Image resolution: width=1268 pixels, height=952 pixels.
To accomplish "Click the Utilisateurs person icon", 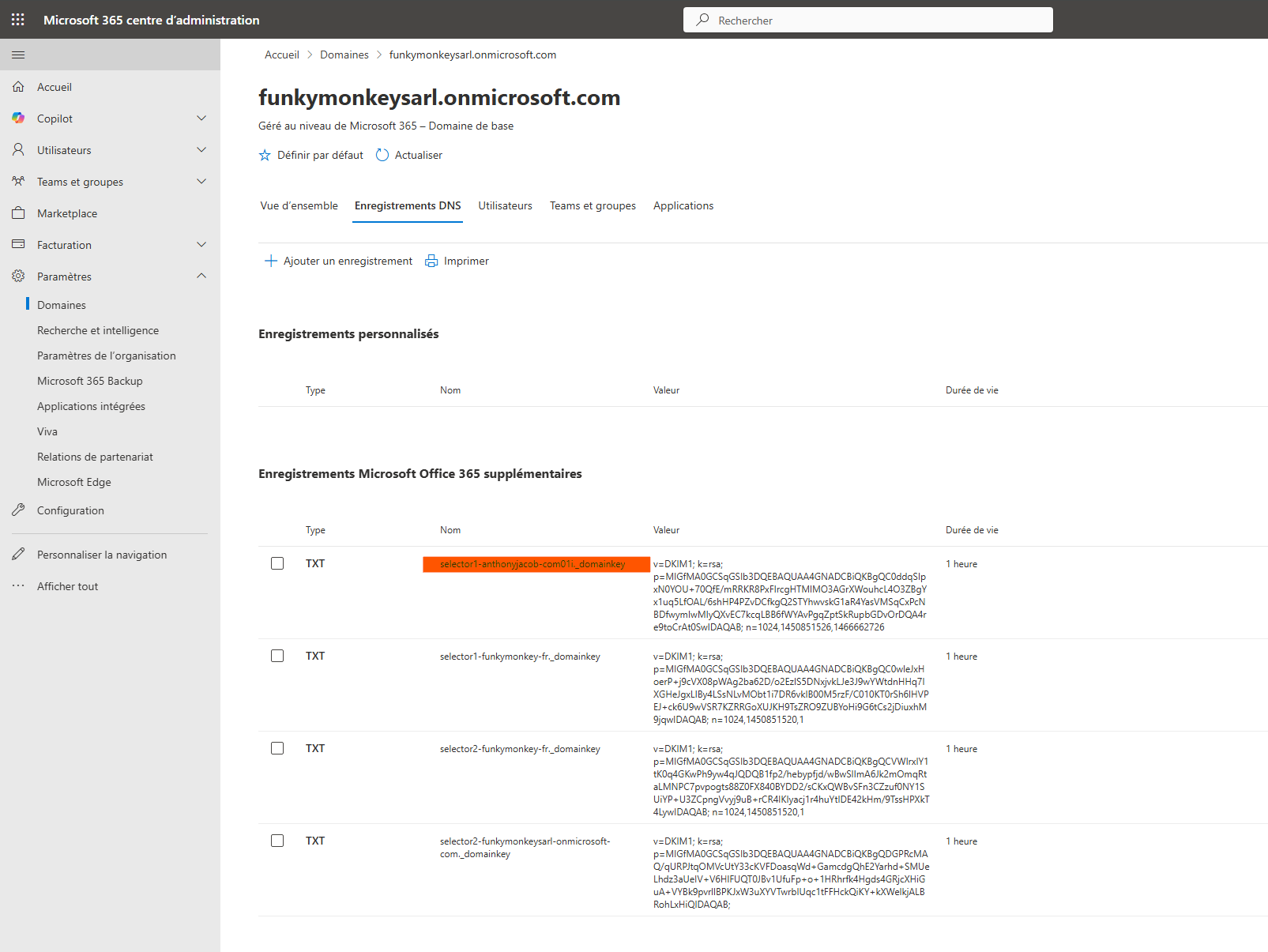I will [x=18, y=150].
